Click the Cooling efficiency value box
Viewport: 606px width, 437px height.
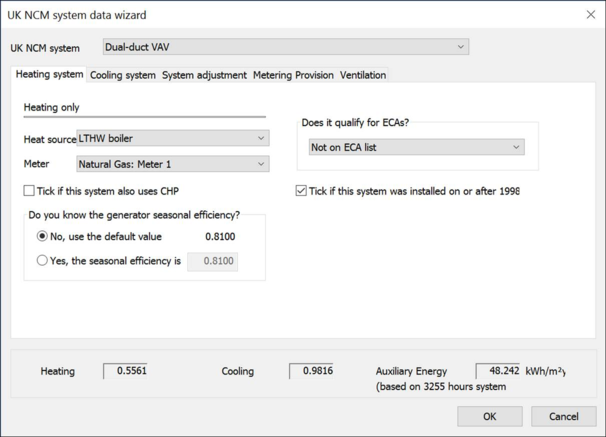[311, 371]
